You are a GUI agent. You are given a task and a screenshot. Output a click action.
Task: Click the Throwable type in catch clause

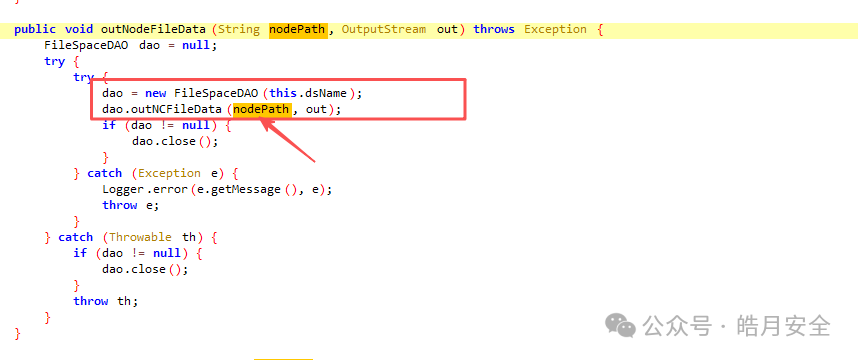[x=140, y=237]
